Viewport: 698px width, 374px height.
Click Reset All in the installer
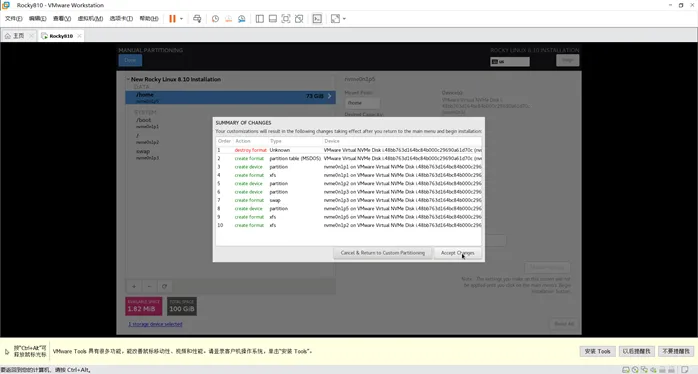click(564, 324)
